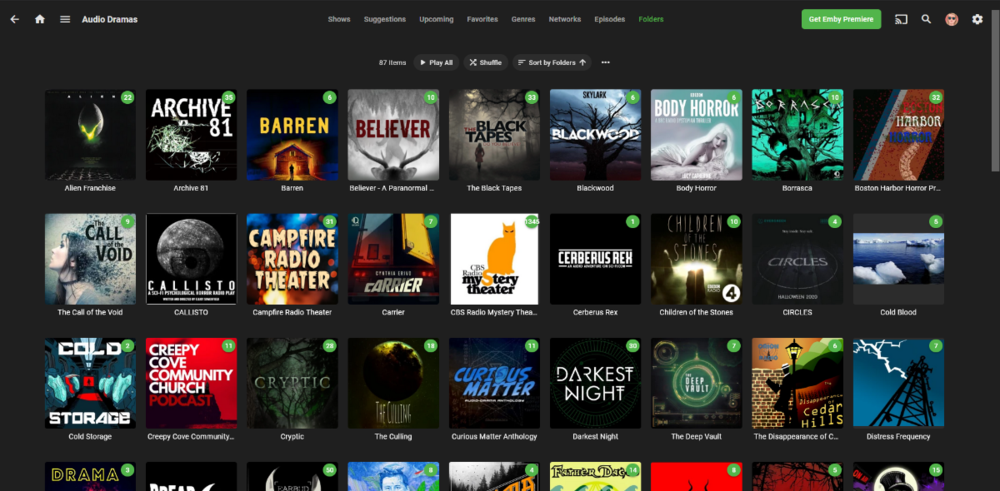Screen dimensions: 1000x491
Task: Switch to the Shows tab
Action: [x=339, y=19]
